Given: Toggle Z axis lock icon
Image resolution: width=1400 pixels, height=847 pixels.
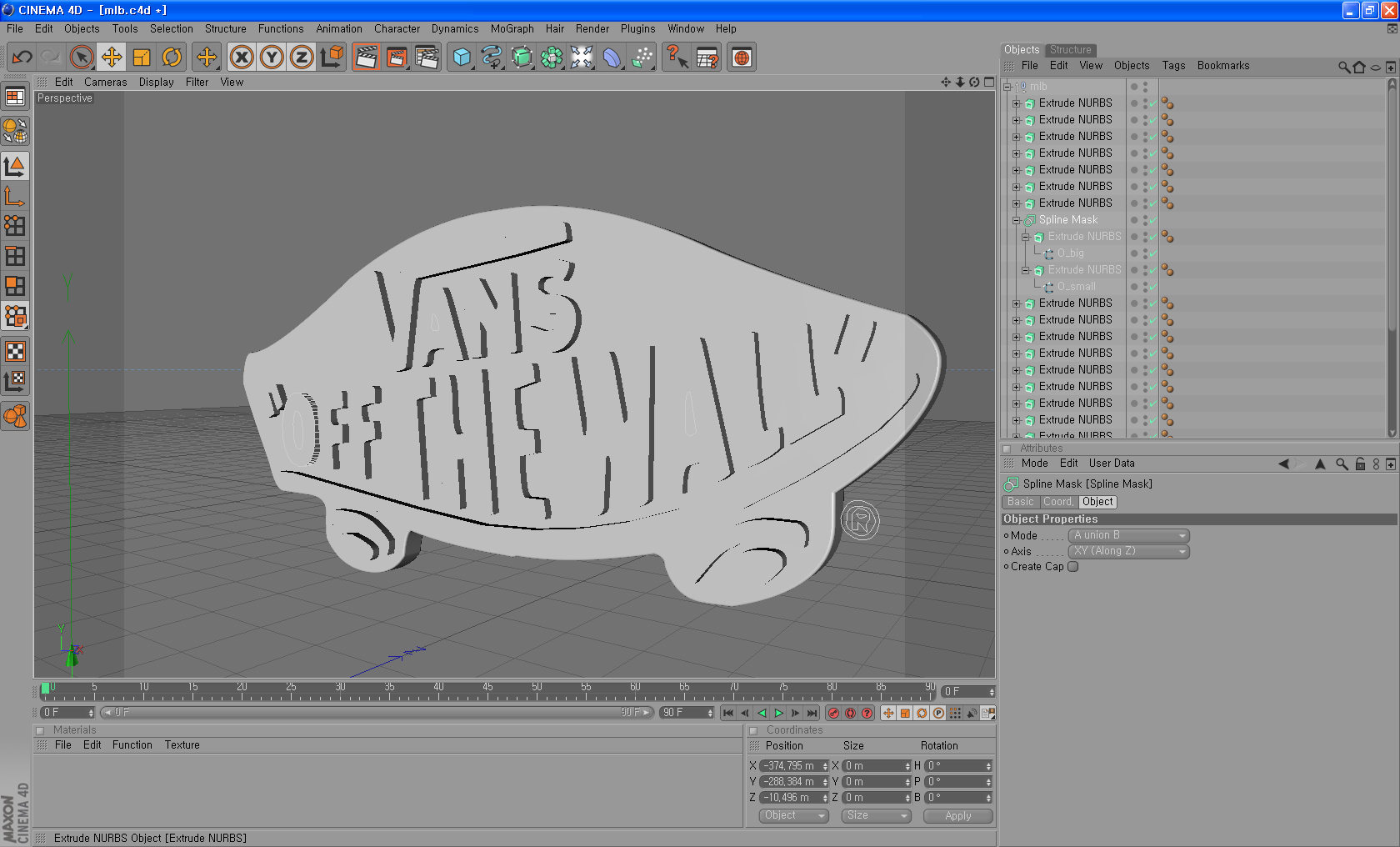Looking at the screenshot, I should click(x=302, y=58).
